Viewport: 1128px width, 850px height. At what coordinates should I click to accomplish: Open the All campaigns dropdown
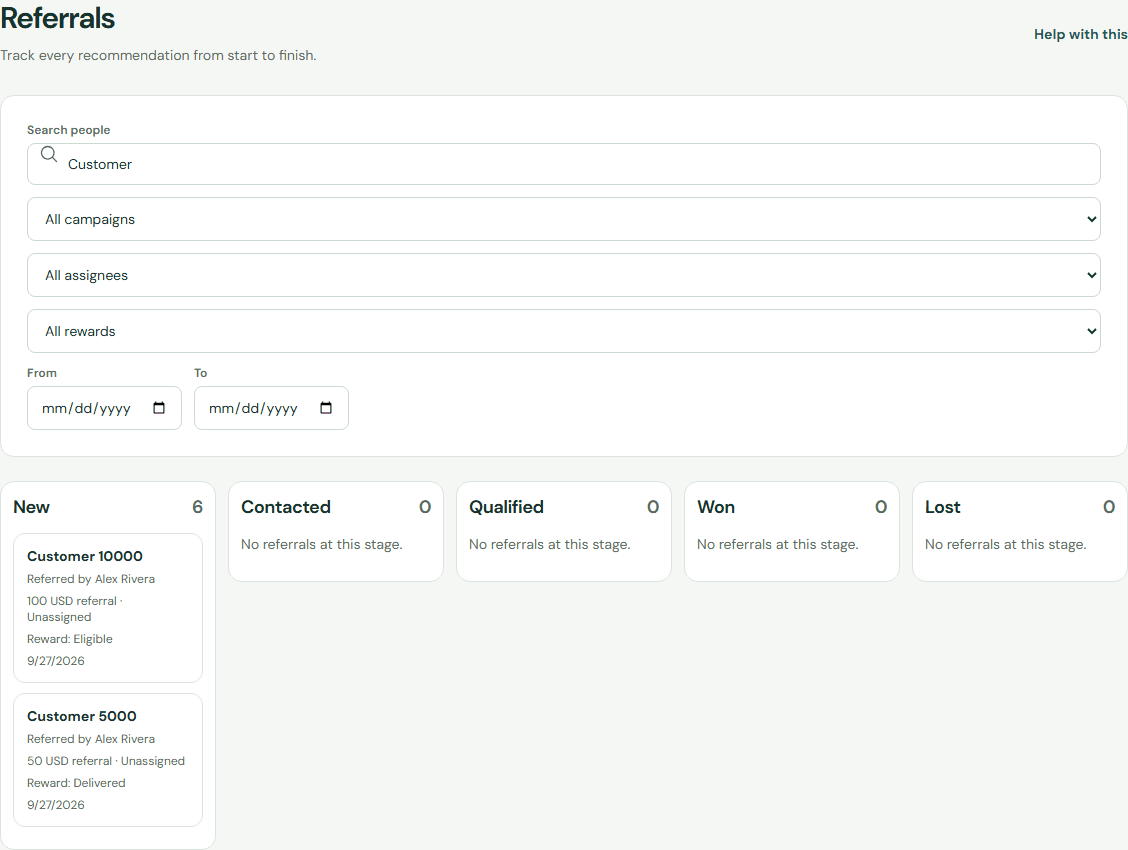coord(564,219)
